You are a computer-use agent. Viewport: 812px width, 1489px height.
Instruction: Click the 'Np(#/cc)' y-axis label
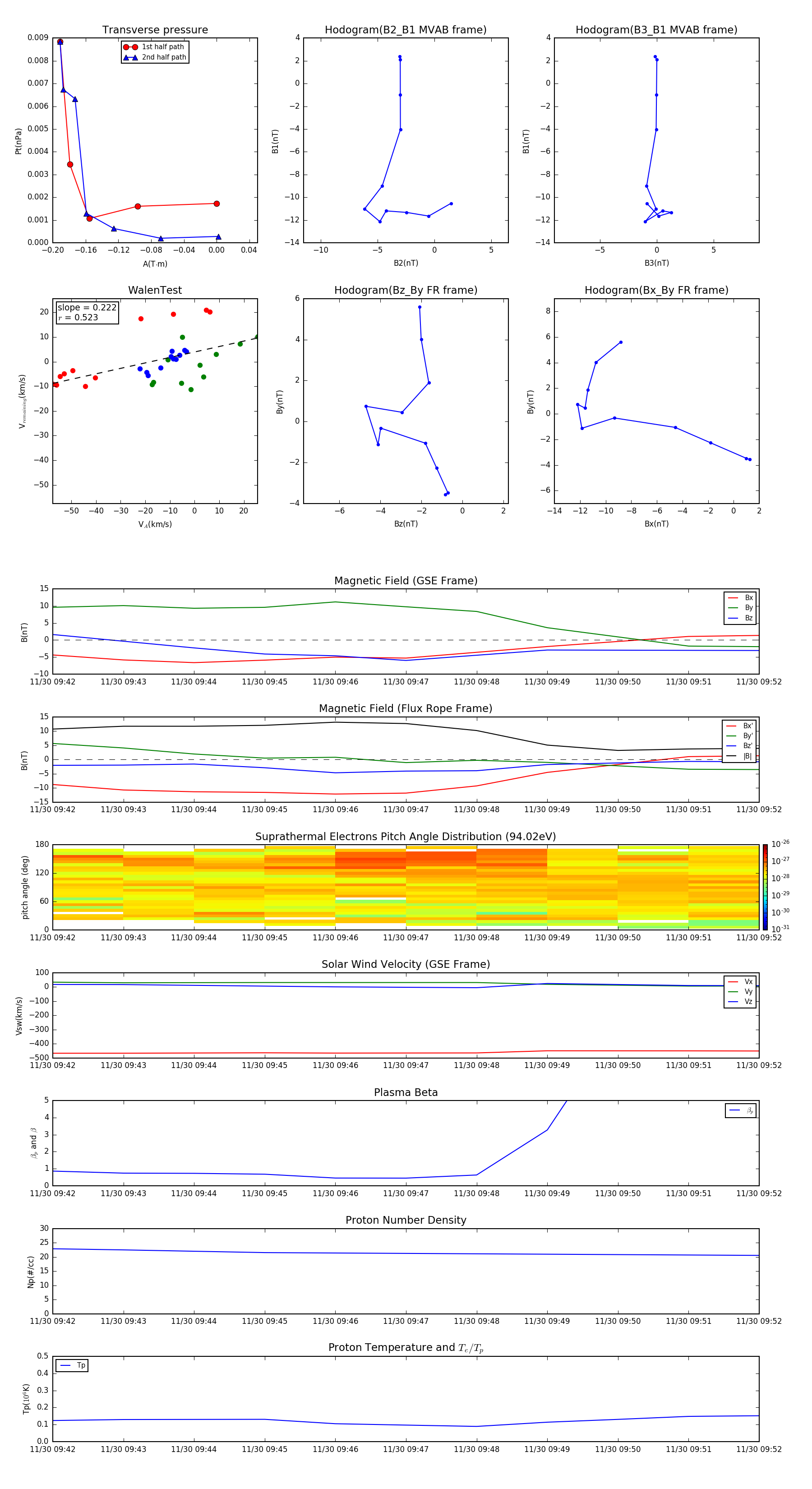point(31,1271)
